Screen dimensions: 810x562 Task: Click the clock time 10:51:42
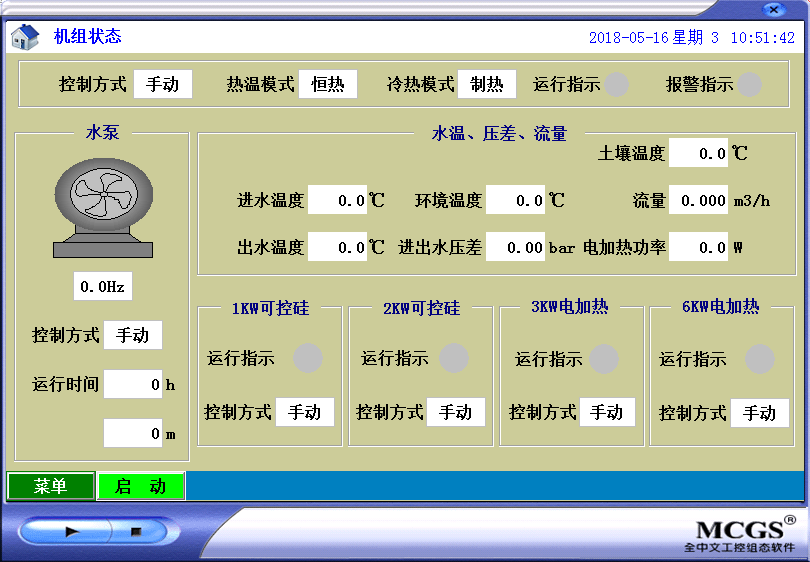(762, 38)
